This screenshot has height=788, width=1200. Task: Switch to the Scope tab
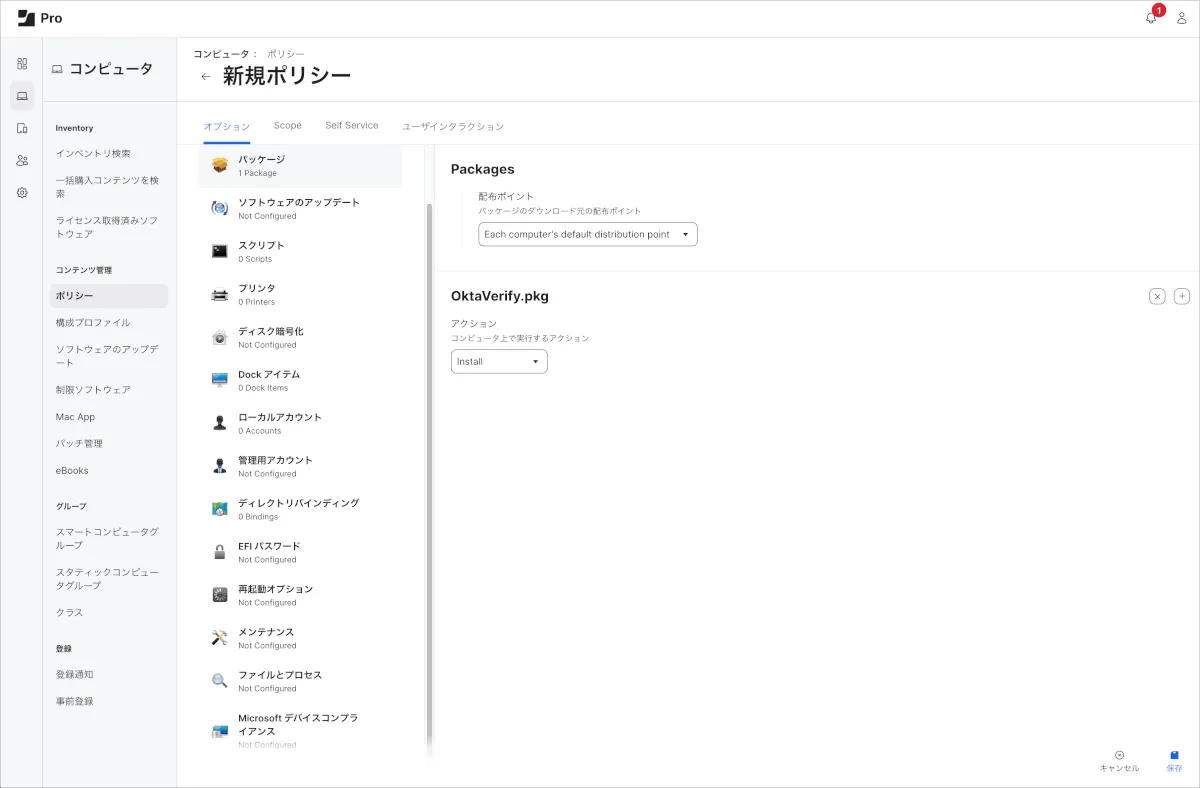pyautogui.click(x=287, y=126)
